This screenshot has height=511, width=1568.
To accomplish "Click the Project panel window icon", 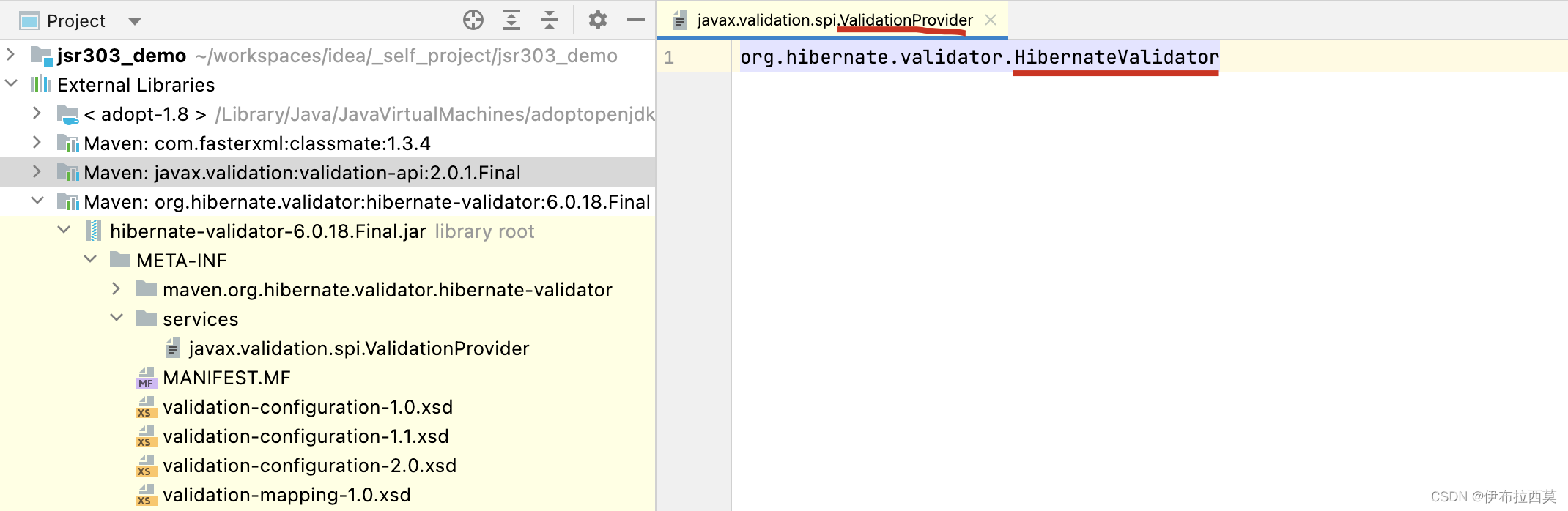I will [29, 20].
